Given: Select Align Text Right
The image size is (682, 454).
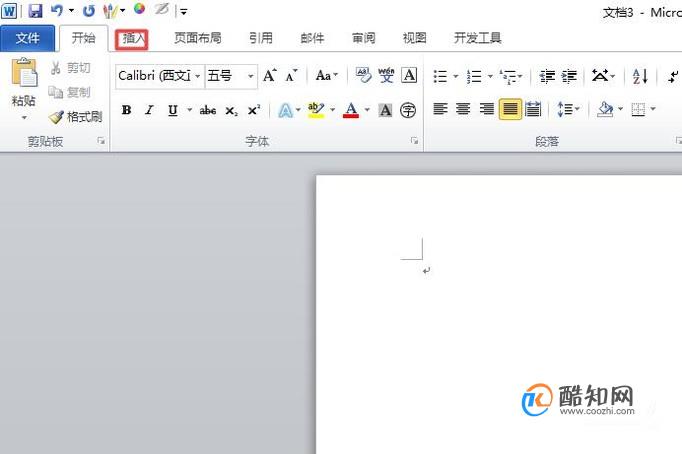Looking at the screenshot, I should (487, 109).
